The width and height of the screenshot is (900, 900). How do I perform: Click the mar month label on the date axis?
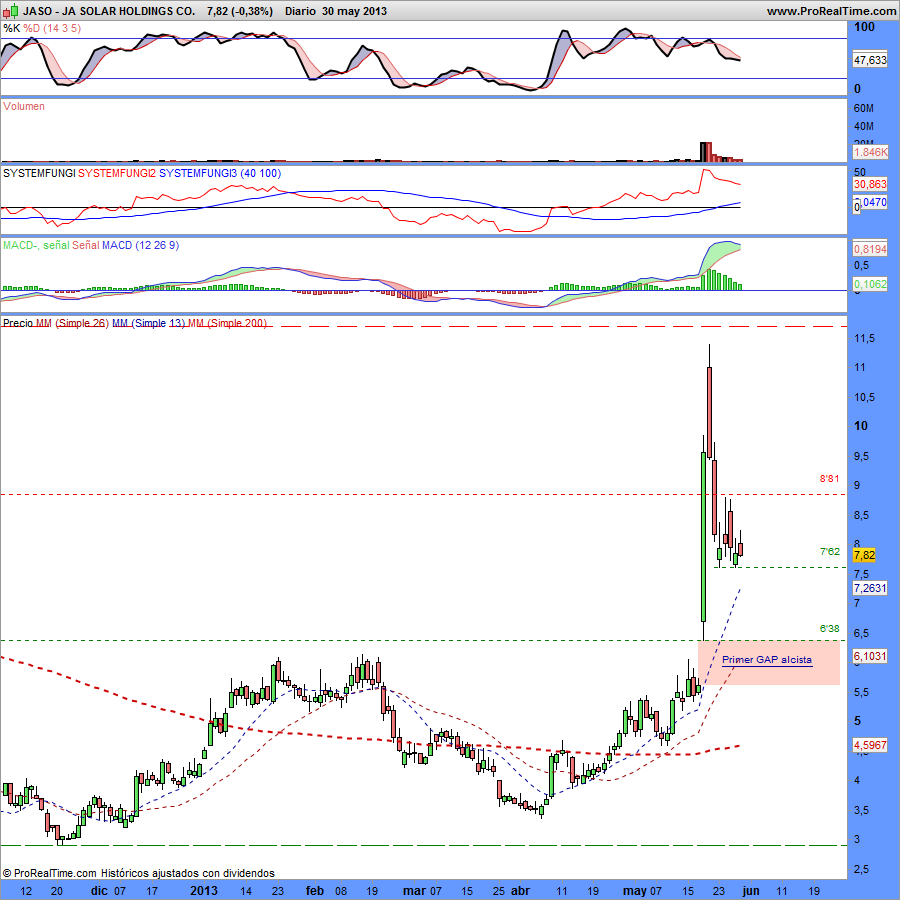(x=414, y=891)
